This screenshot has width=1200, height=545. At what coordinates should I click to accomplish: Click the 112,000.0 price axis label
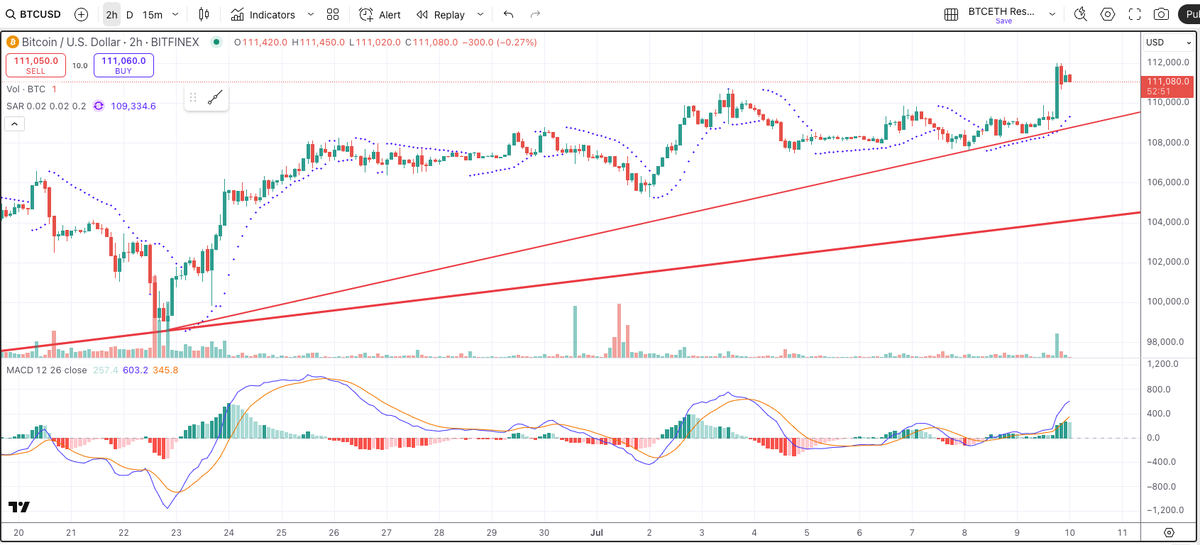[x=1167, y=62]
